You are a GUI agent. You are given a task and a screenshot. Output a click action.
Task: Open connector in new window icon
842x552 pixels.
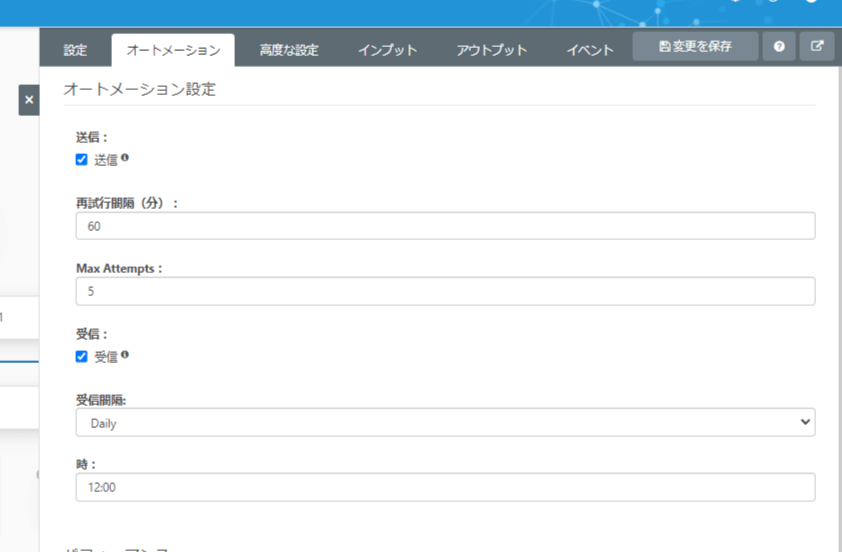pos(817,47)
